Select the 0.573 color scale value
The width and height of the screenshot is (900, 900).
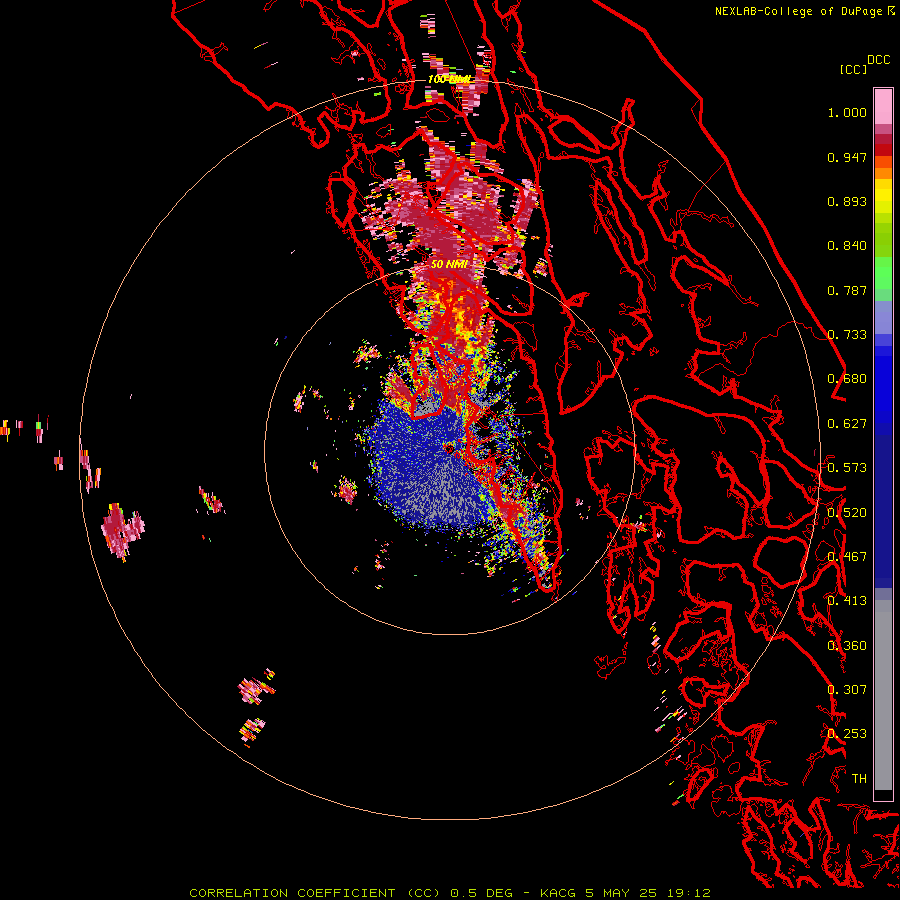pyautogui.click(x=847, y=468)
